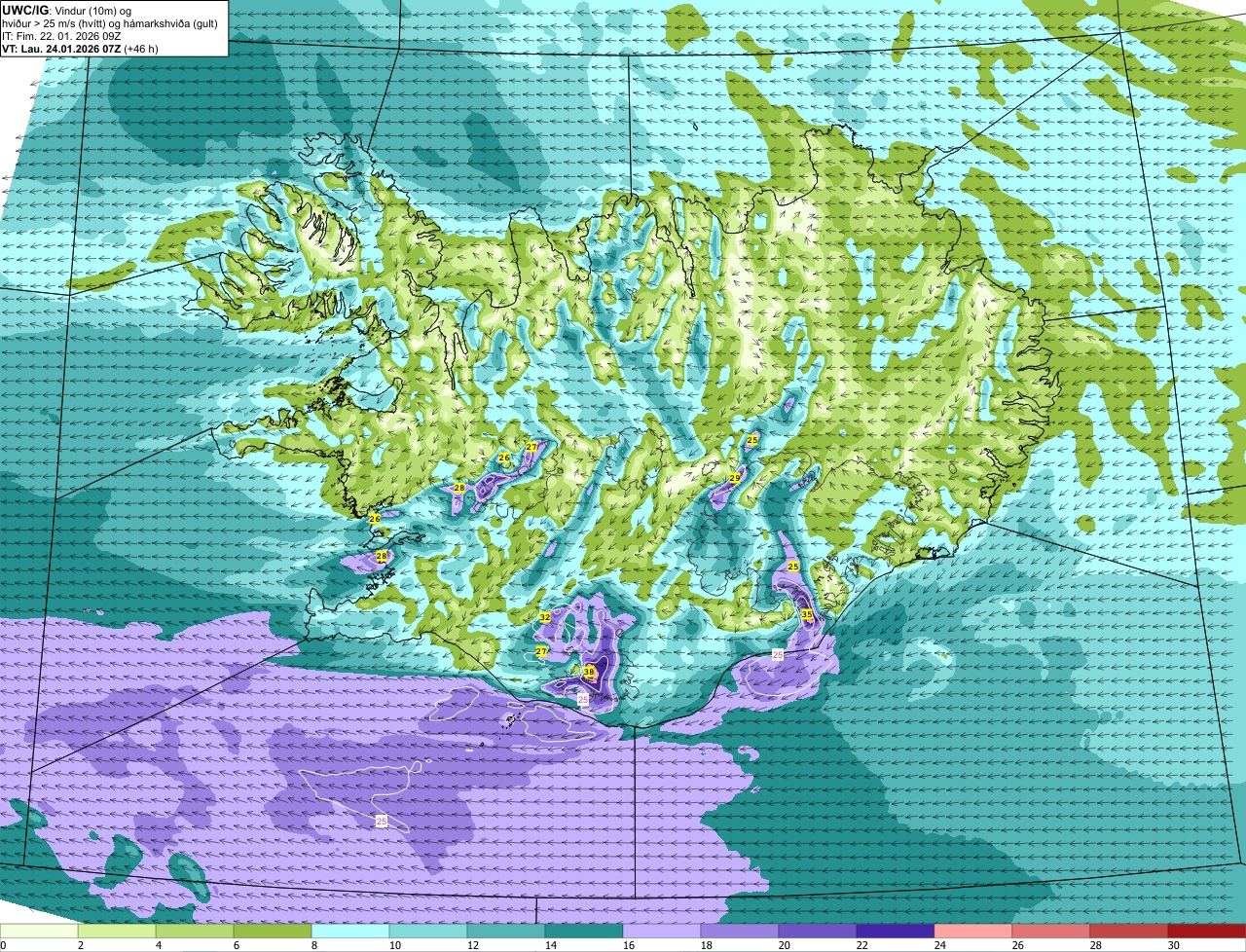This screenshot has height=952, width=1246.
Task: Select the 'IT: Fim. 22. 01. 2026 09Z' line
Action: 61,36
